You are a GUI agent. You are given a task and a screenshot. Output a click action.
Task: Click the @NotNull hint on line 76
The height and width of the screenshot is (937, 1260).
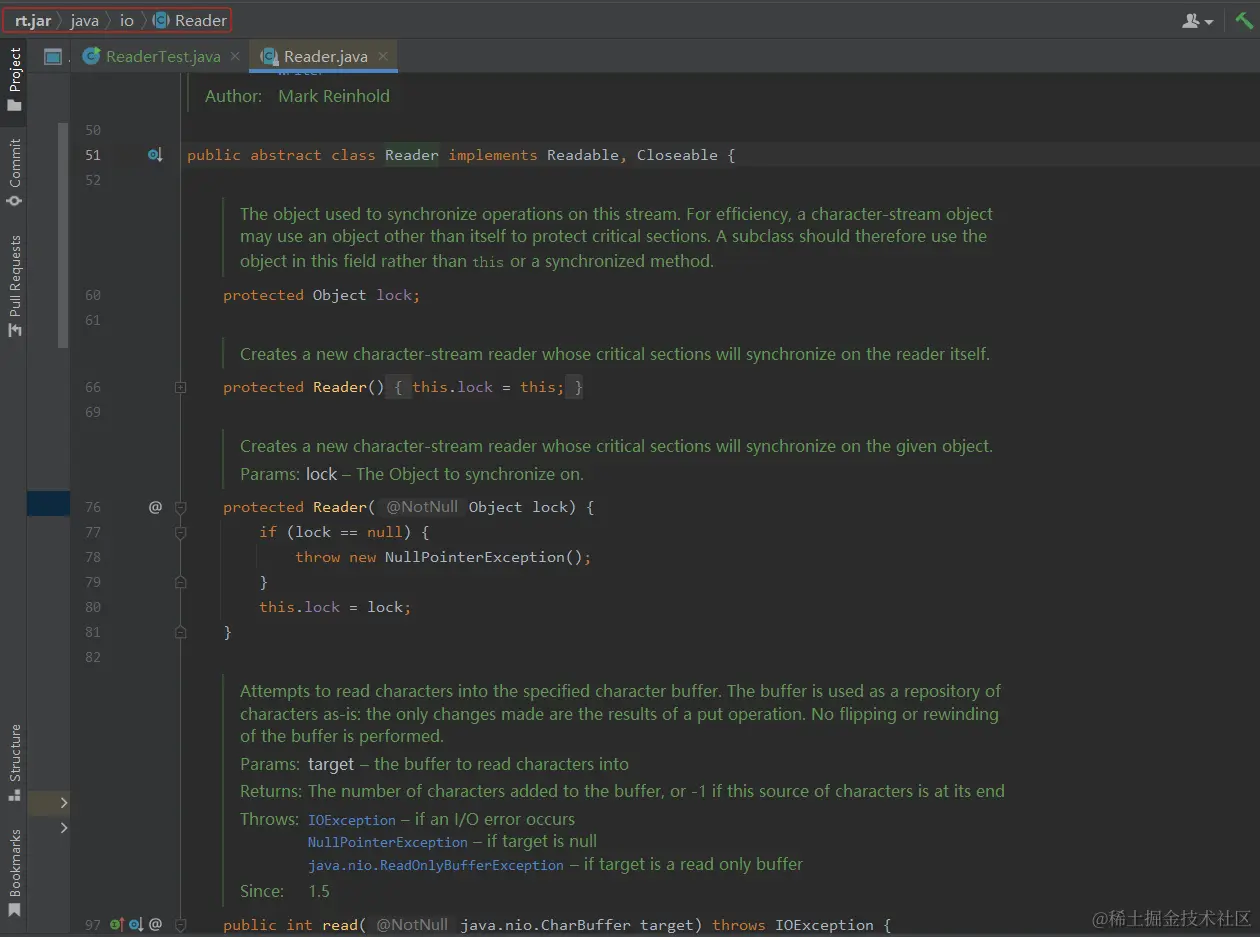pyautogui.click(x=422, y=507)
